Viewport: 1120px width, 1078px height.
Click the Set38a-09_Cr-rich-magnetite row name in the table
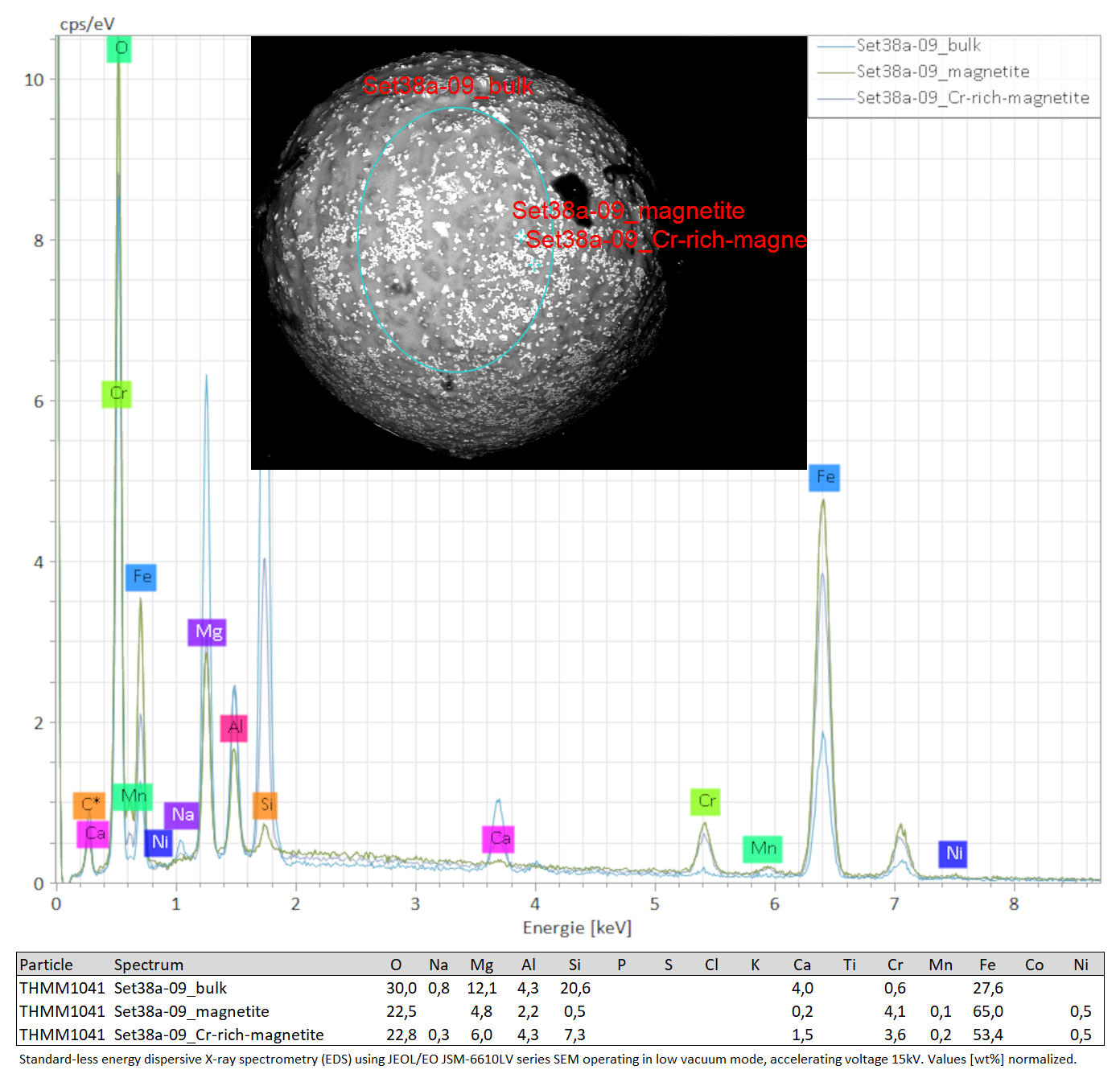coord(219,1035)
